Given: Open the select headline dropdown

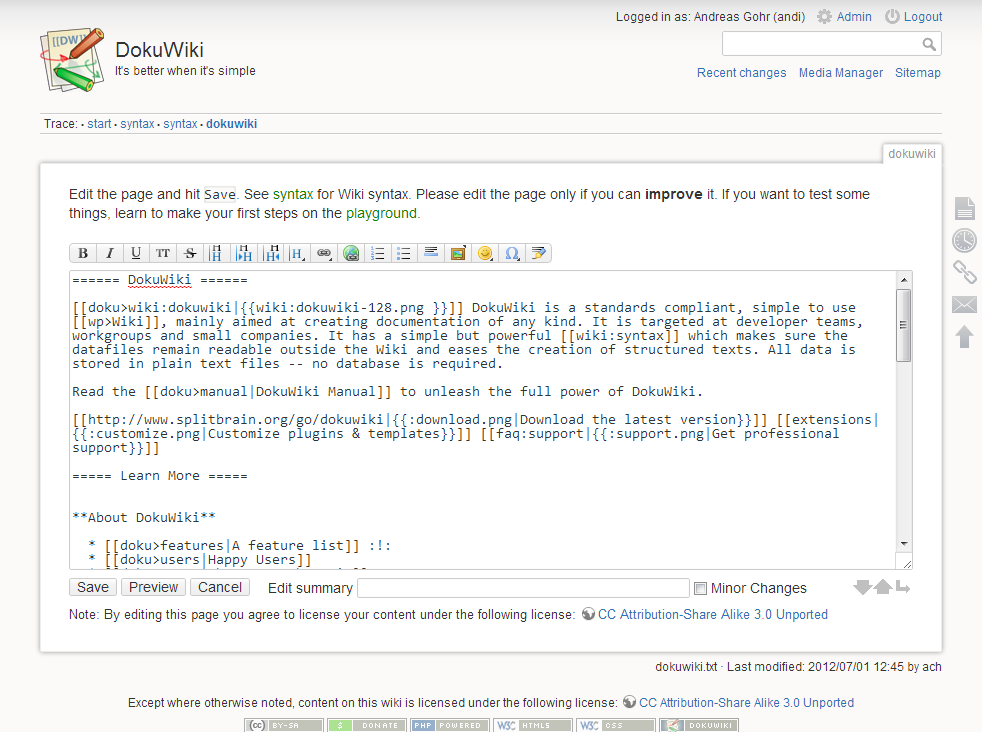Looking at the screenshot, I should (297, 254).
